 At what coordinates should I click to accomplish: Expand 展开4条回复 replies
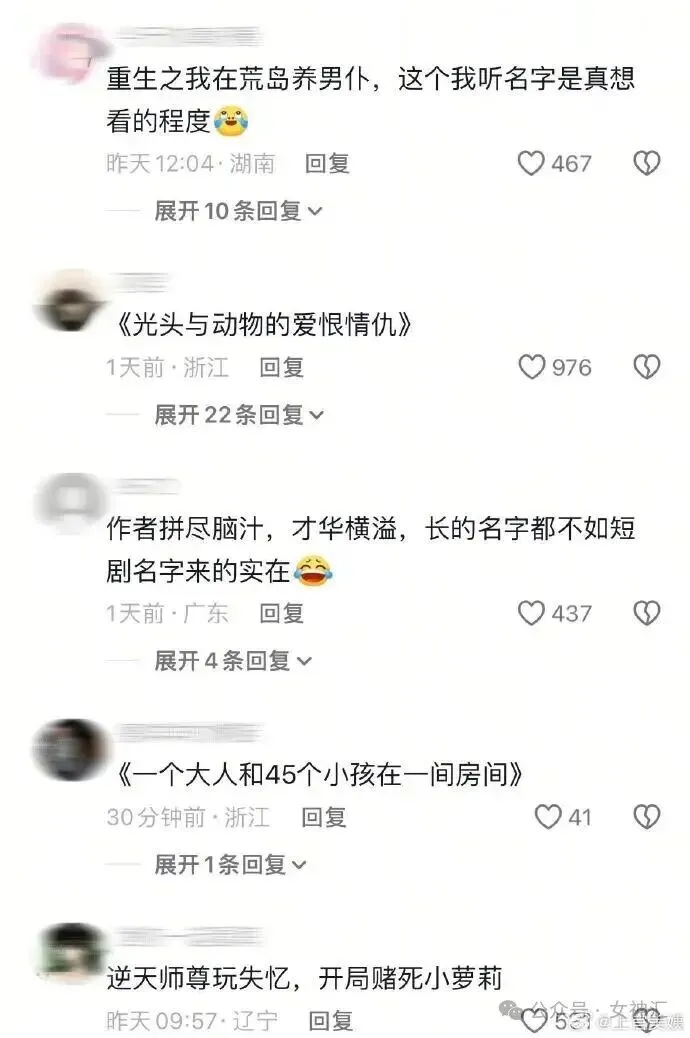(233, 661)
